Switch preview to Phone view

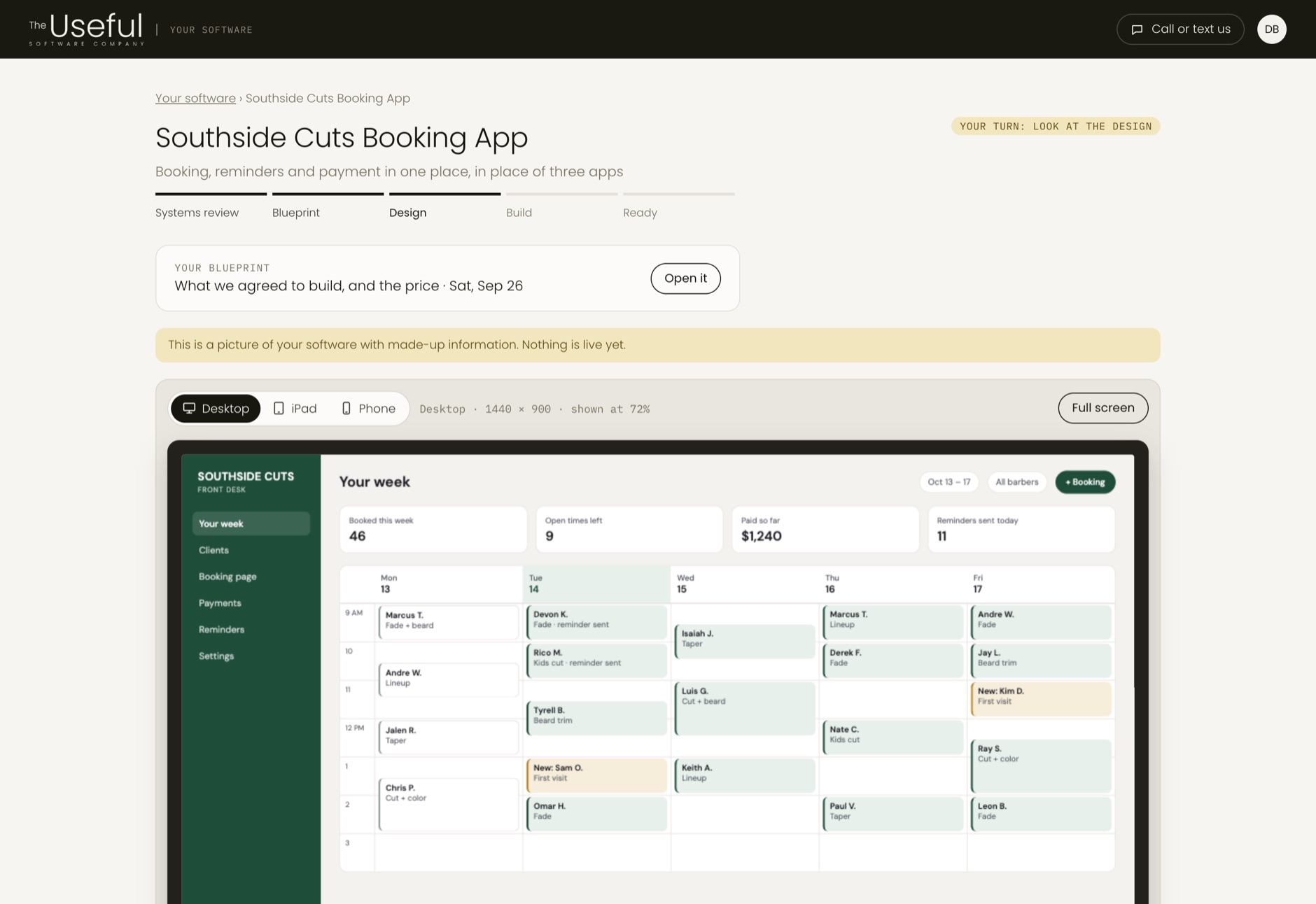(x=368, y=409)
